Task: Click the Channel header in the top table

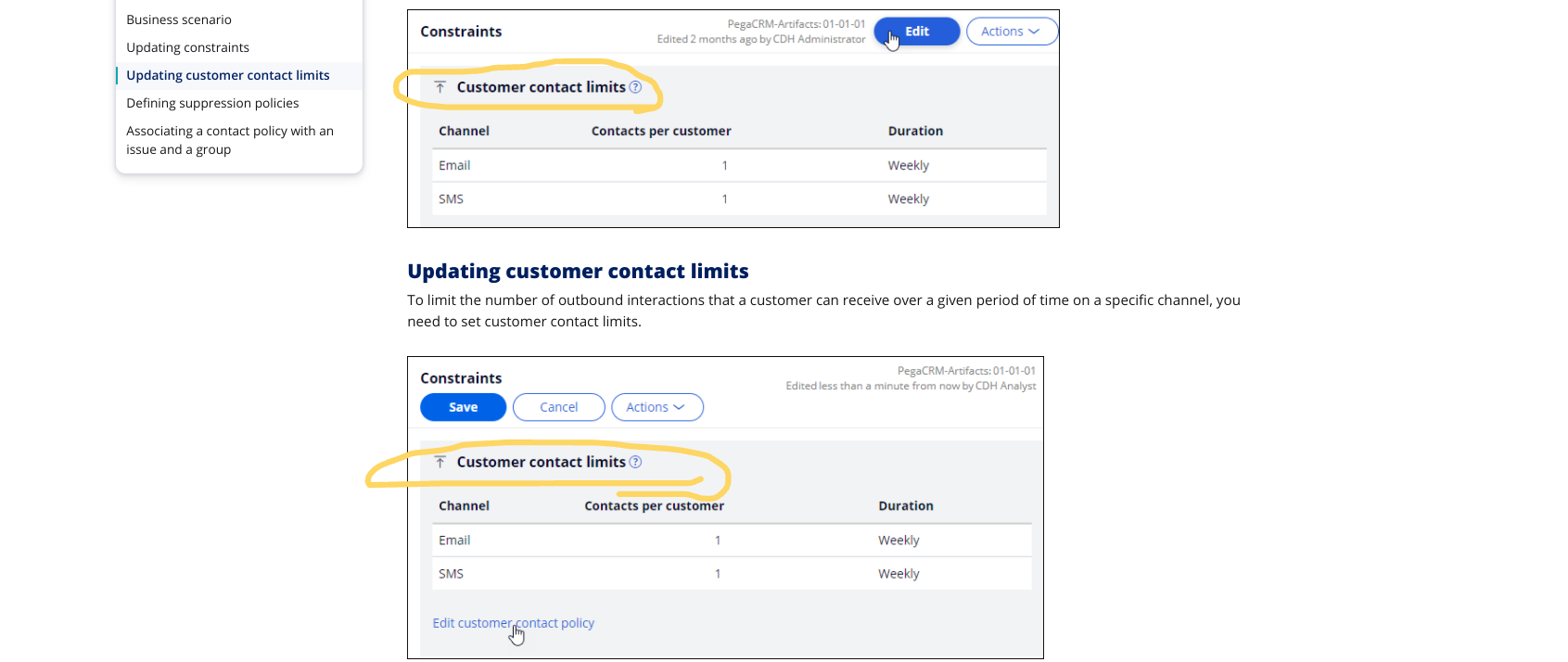Action: tap(464, 131)
